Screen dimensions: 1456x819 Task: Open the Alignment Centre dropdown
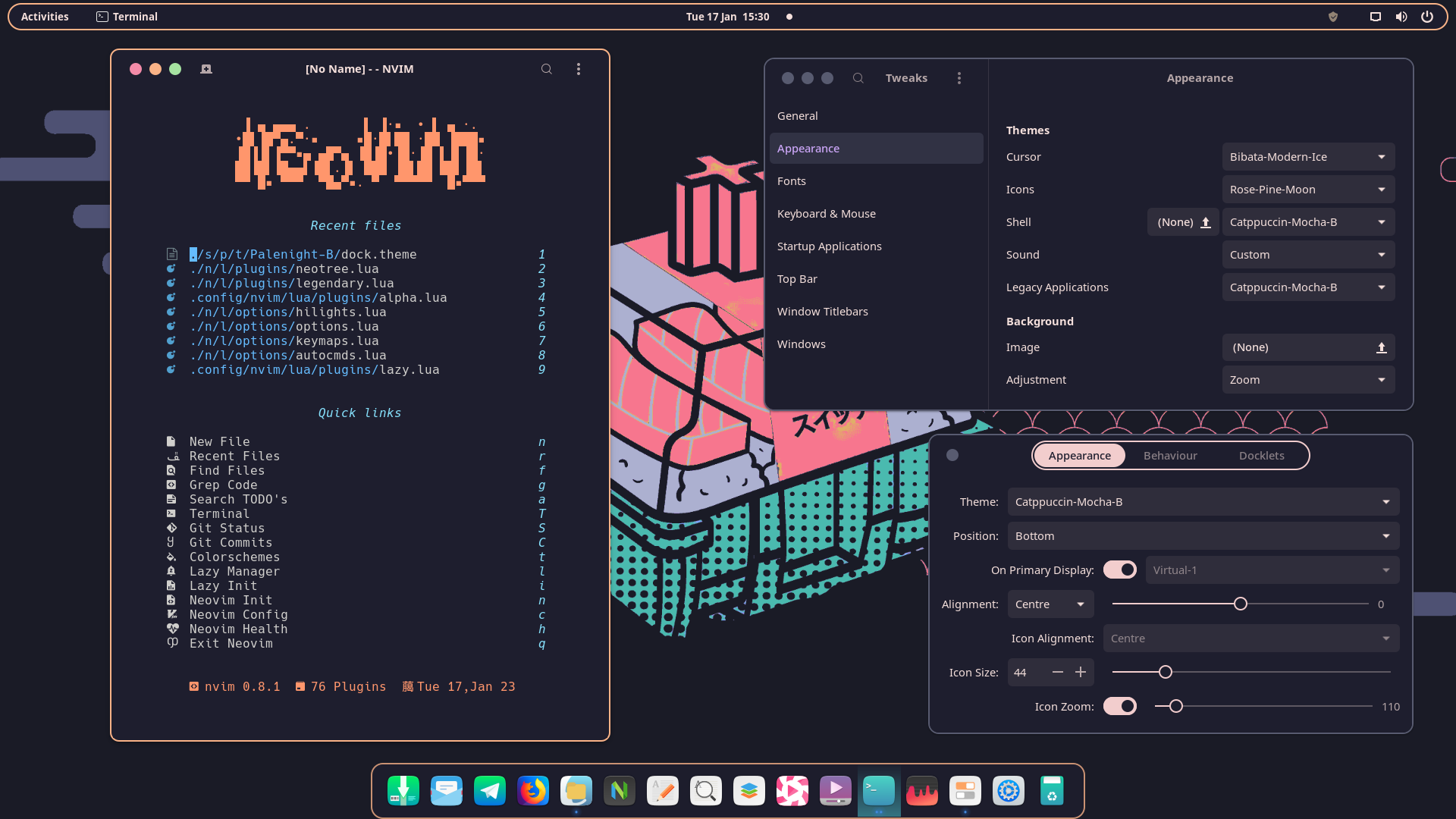tap(1050, 604)
